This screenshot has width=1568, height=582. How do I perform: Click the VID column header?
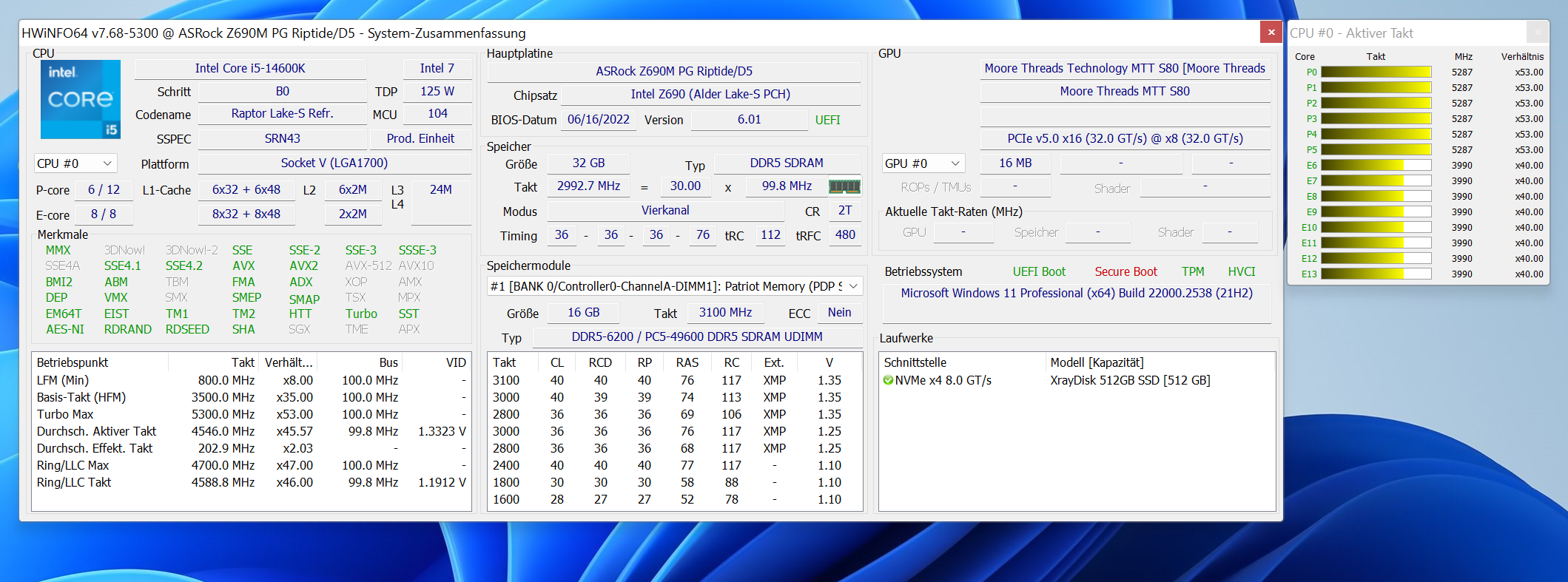[x=437, y=362]
